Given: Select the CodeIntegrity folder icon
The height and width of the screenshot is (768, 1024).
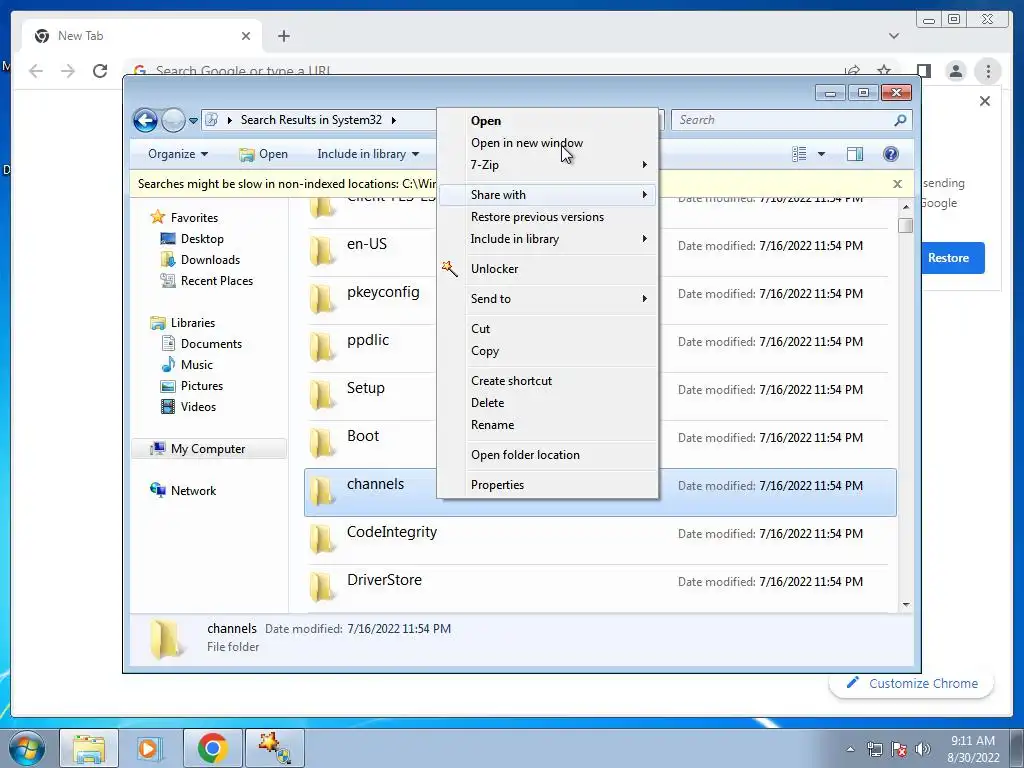Looking at the screenshot, I should [321, 539].
